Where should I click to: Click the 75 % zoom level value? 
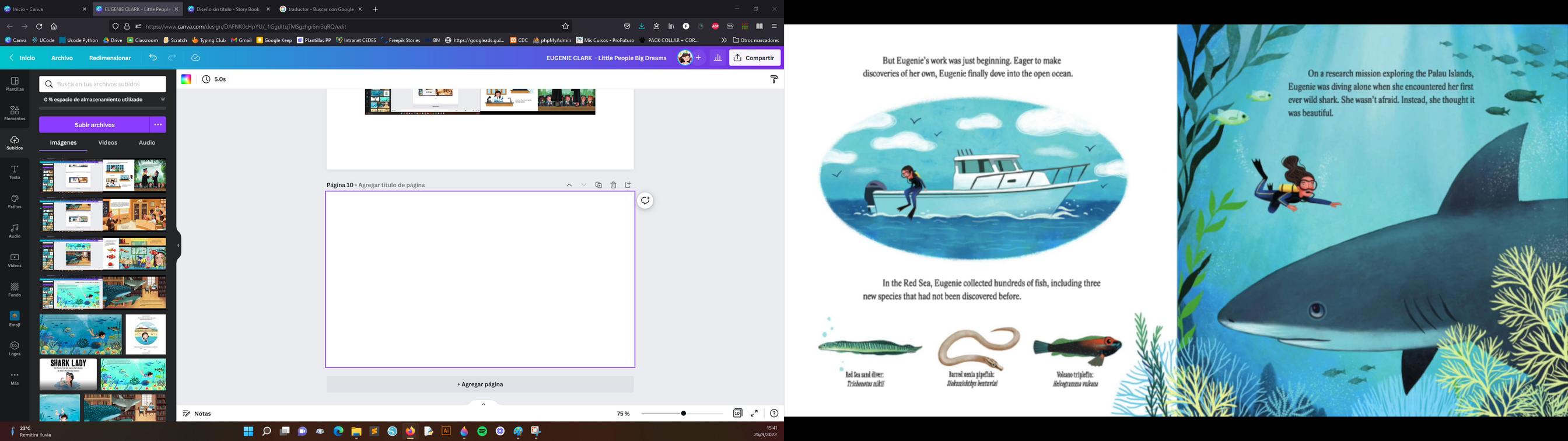(x=624, y=414)
